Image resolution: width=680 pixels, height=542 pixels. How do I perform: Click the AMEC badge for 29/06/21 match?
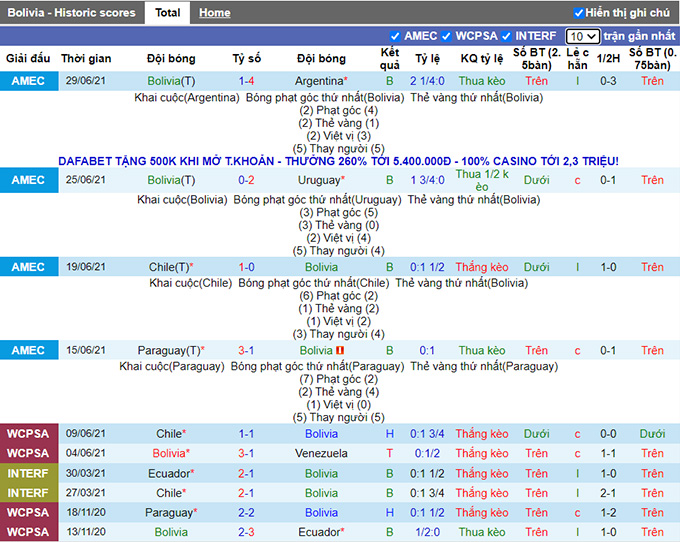[x=27, y=81]
